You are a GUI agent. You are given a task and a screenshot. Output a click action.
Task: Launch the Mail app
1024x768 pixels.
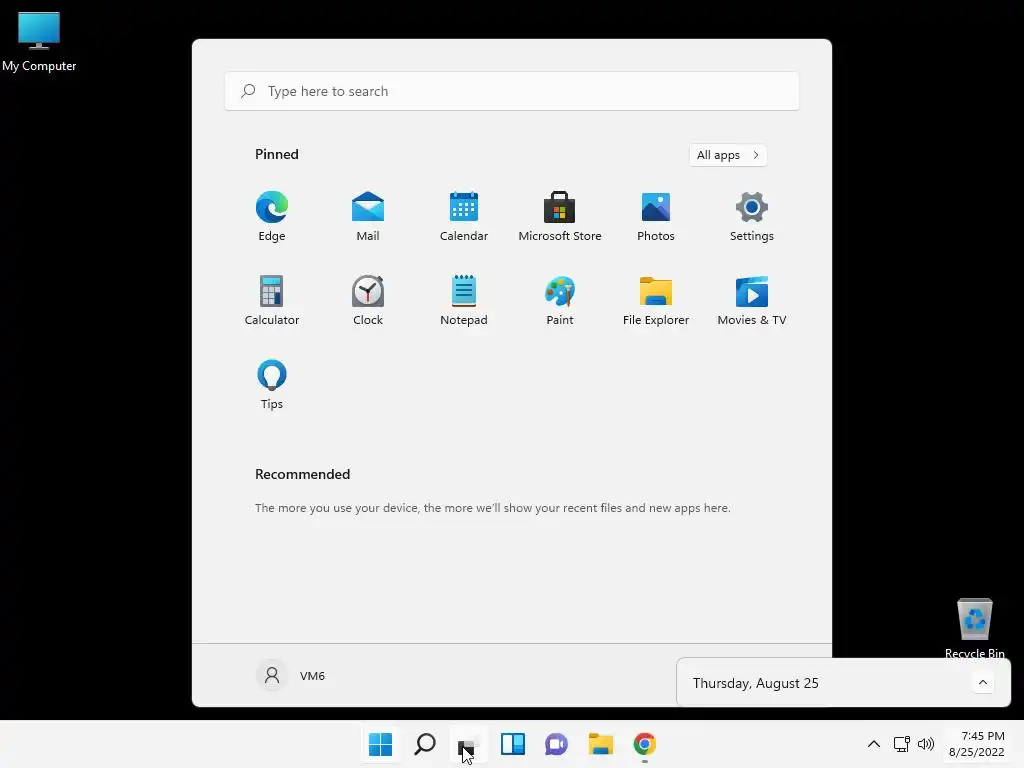point(368,216)
